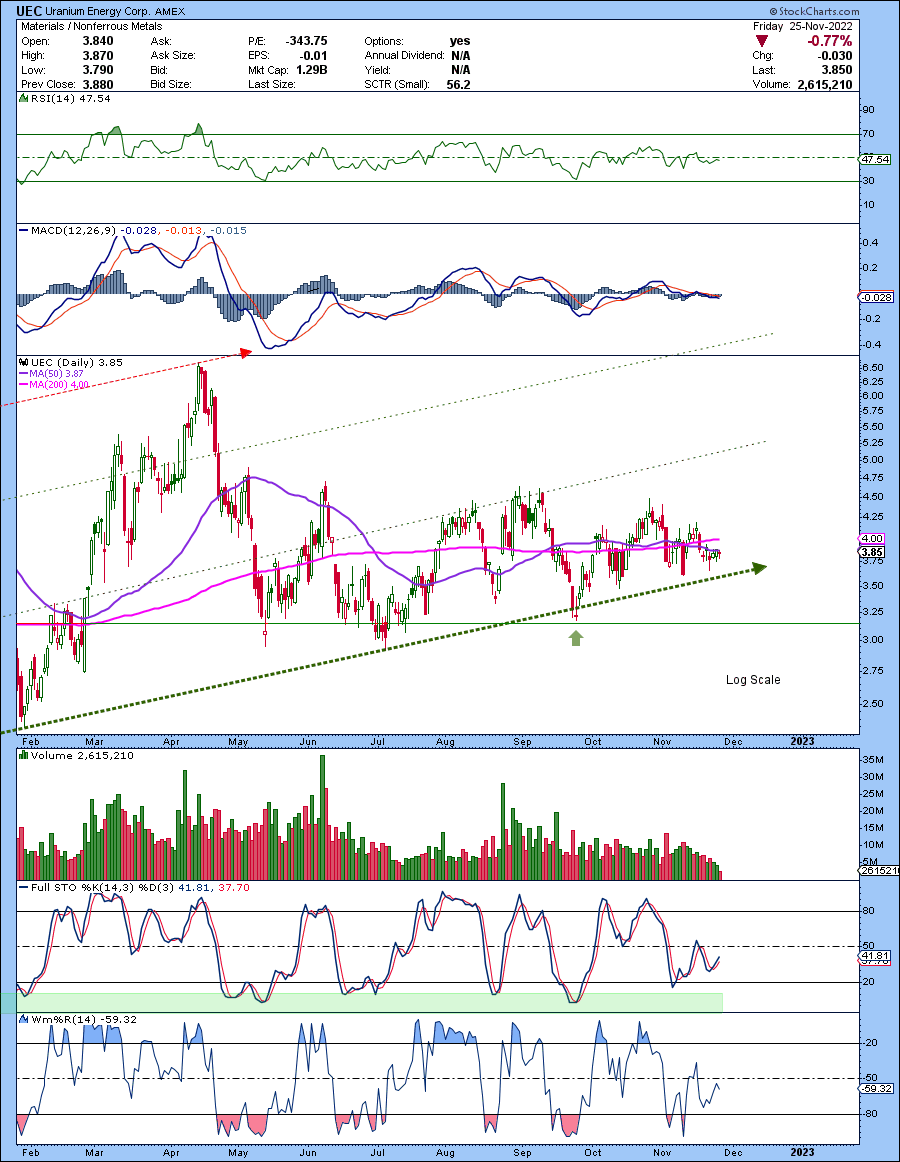
Task: Click the 4.00 price axis tag
Action: pyautogui.click(x=873, y=539)
